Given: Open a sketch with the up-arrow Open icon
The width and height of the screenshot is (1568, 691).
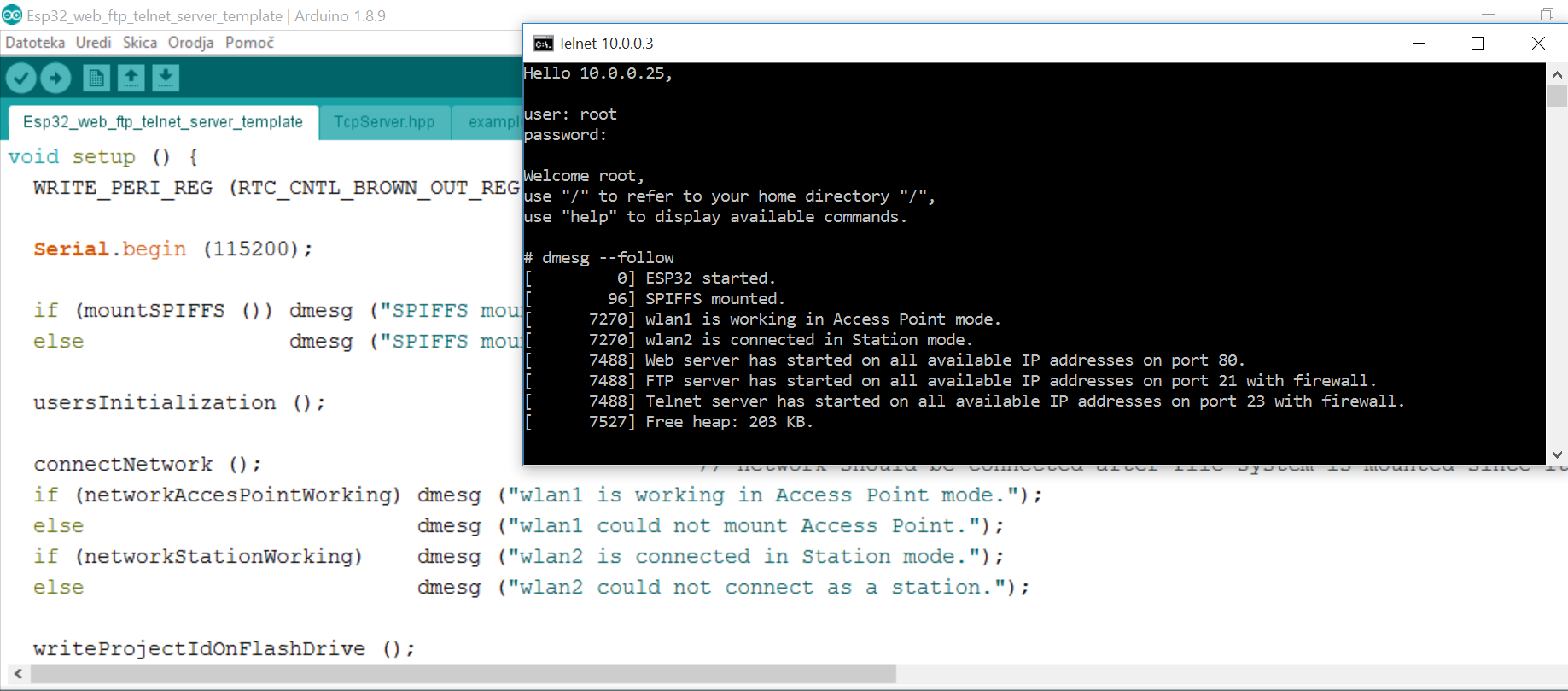Looking at the screenshot, I should click(x=131, y=79).
